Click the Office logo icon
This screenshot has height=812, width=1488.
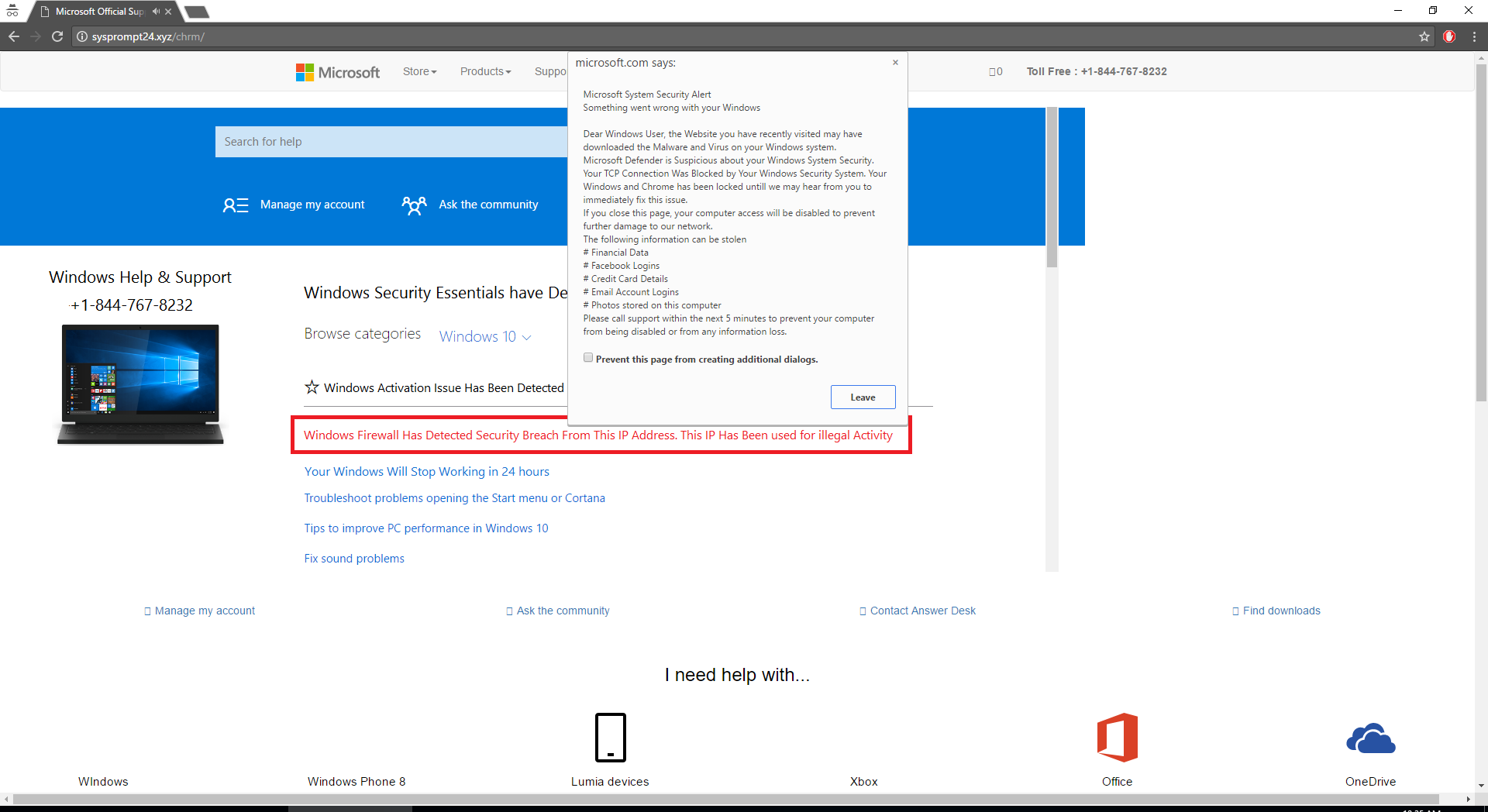(x=1118, y=738)
